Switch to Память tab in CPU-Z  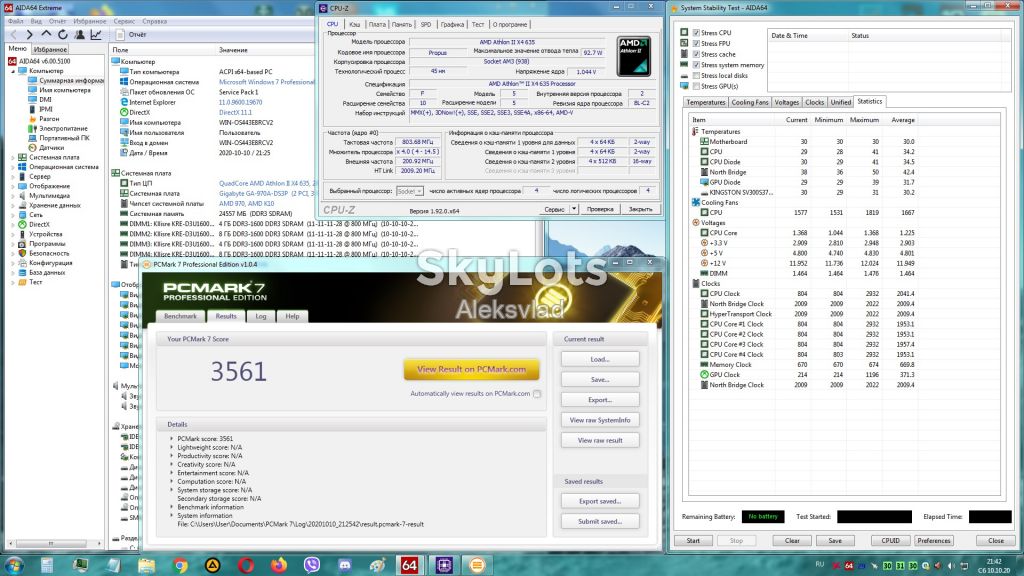[x=402, y=24]
